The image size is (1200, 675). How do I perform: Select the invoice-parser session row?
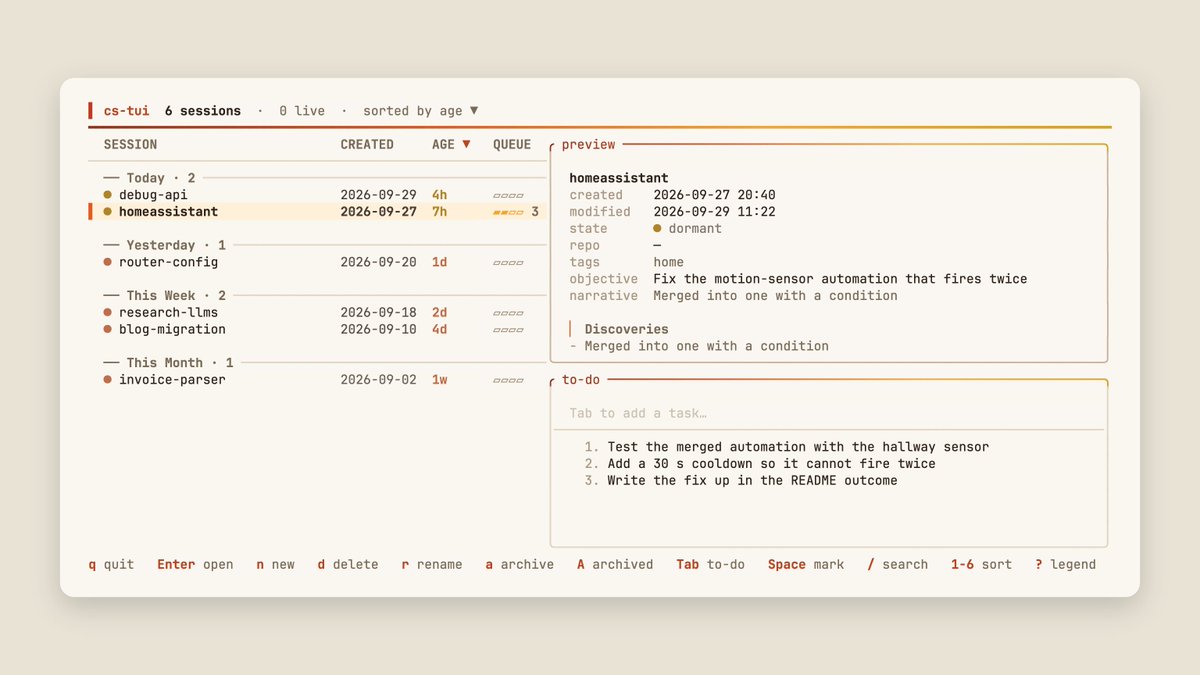pos(319,380)
